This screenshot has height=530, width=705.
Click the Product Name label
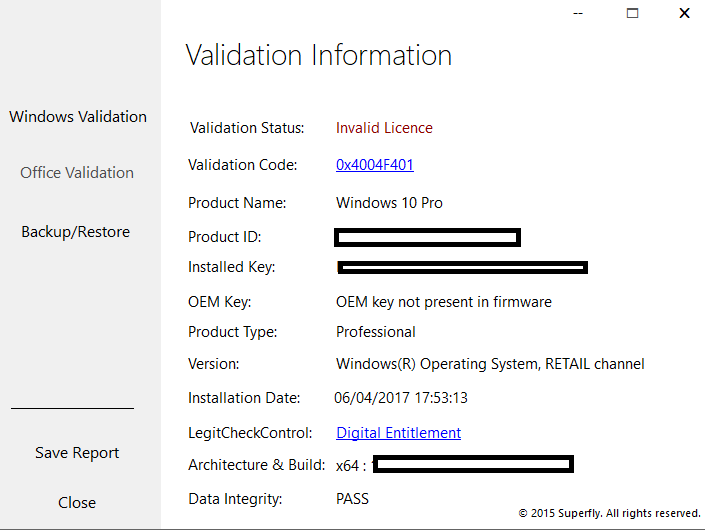pos(237,203)
